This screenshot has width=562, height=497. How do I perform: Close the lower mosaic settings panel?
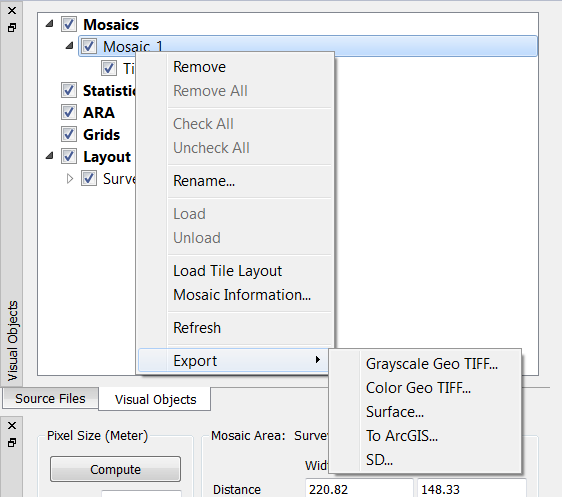pyautogui.click(x=12, y=425)
